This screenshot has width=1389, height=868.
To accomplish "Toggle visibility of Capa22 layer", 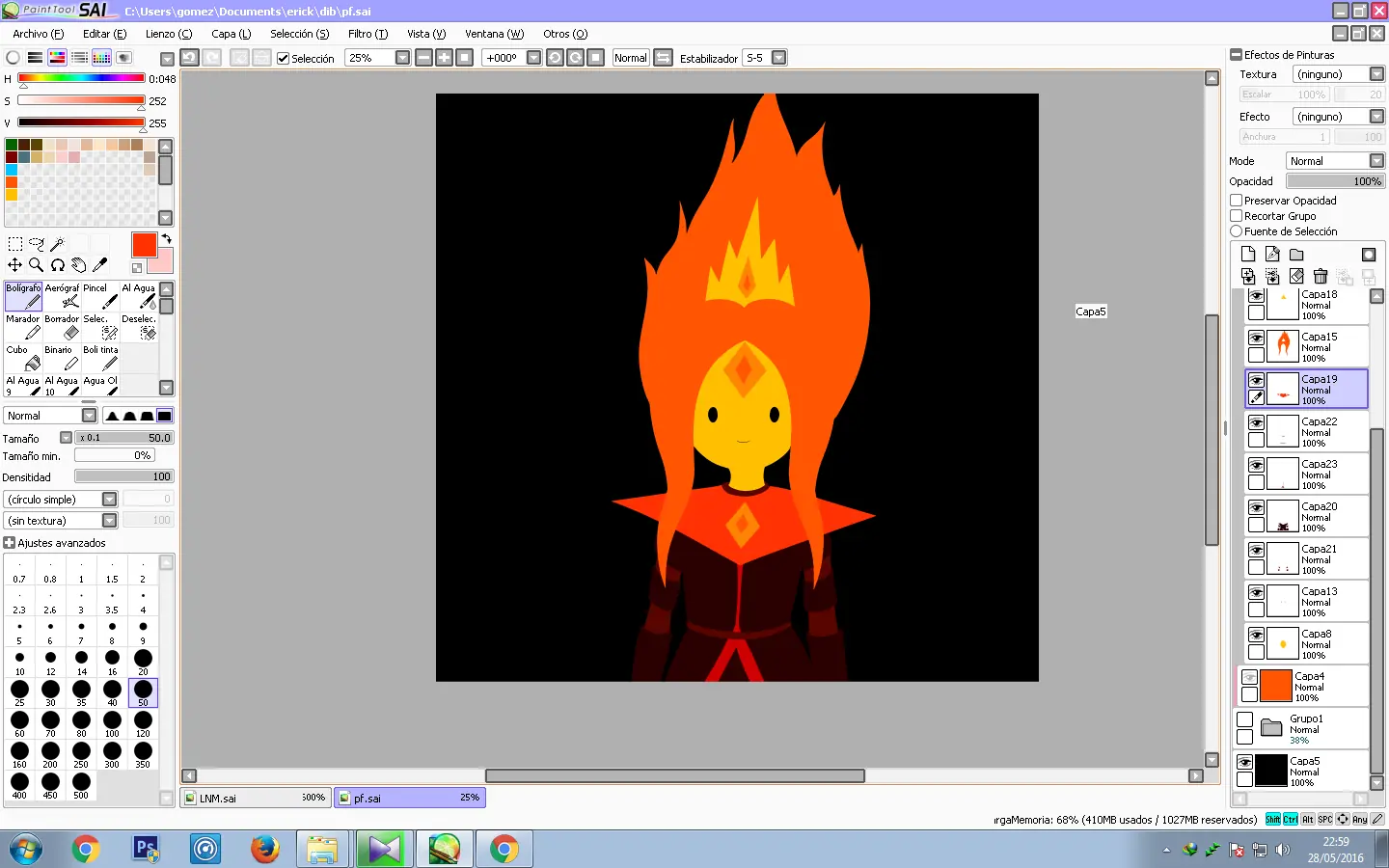I will 1256,423.
